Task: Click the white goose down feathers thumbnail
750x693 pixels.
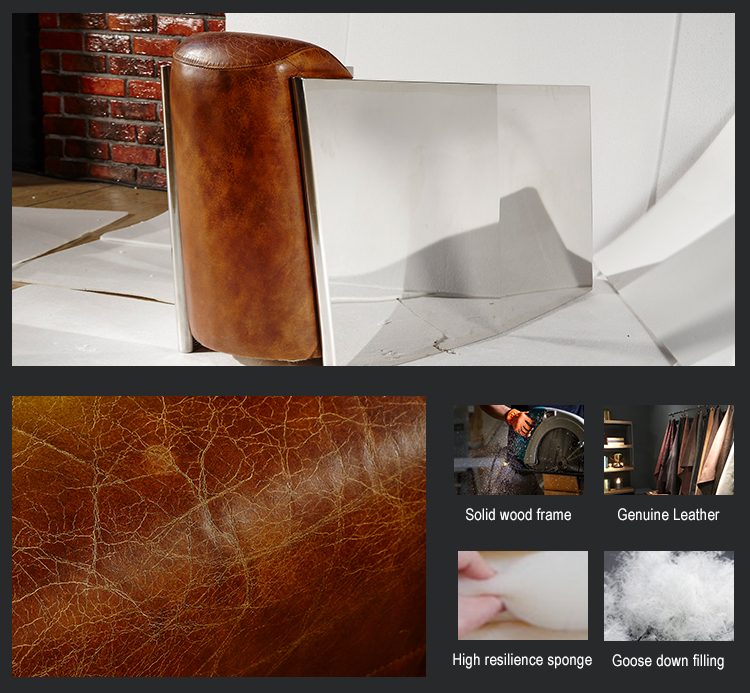Action: (669, 595)
